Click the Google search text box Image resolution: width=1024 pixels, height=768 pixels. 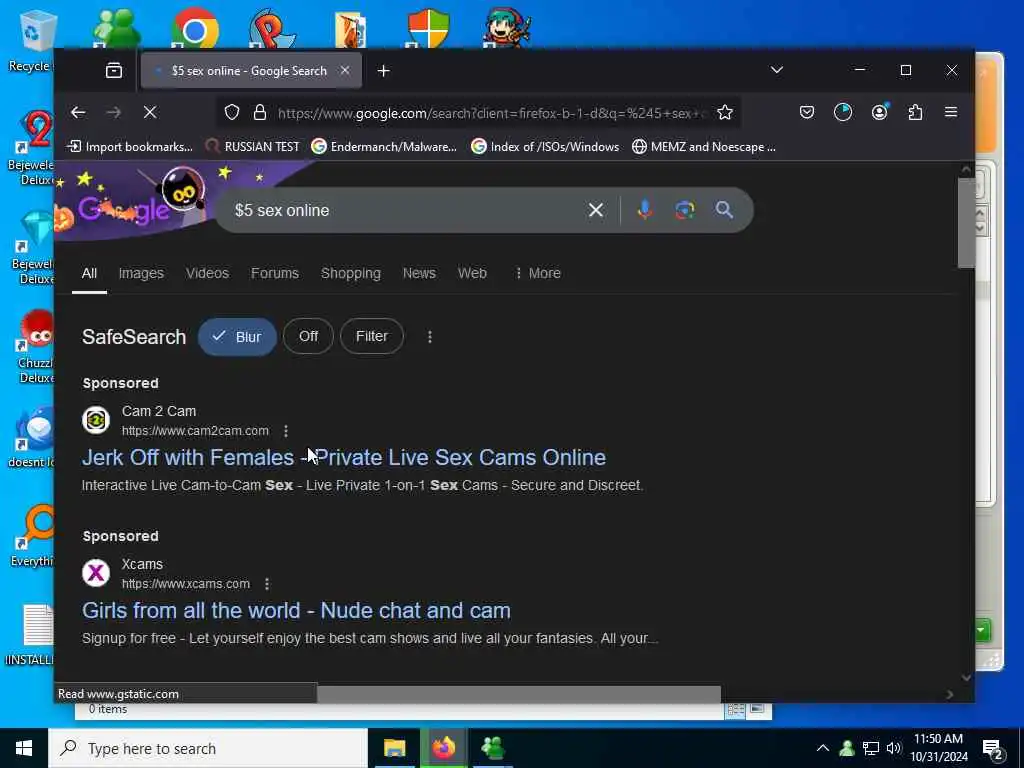[405, 210]
